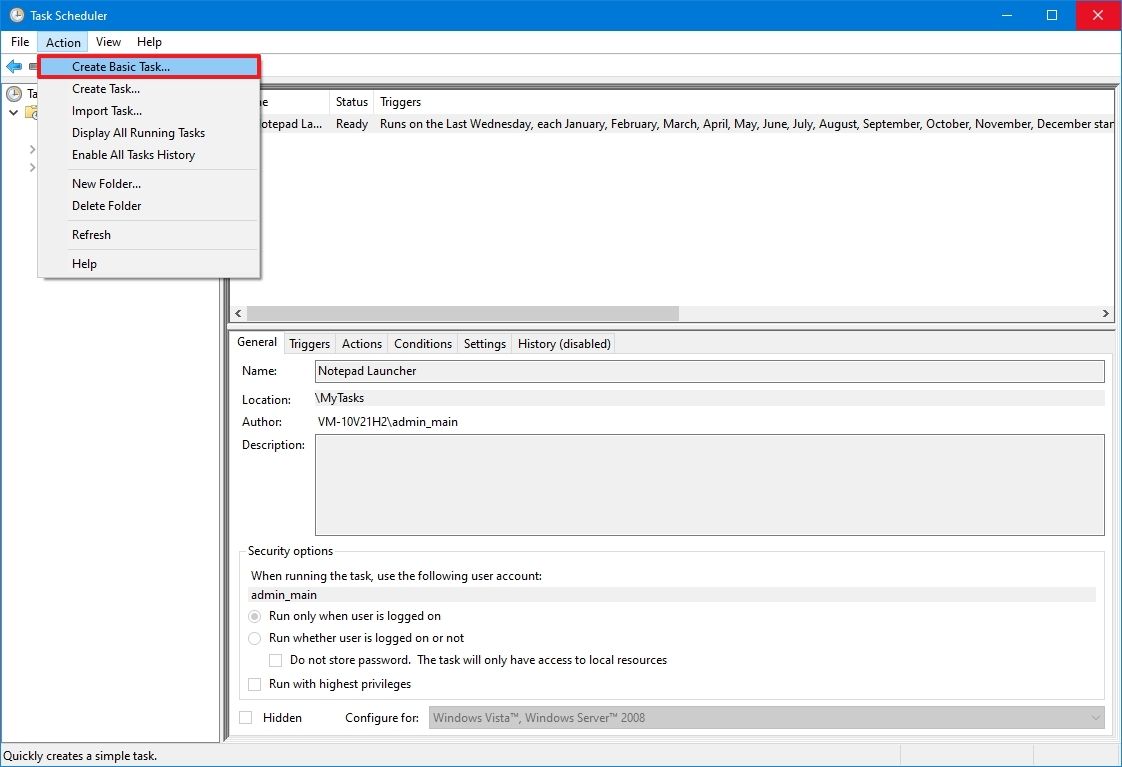Image resolution: width=1122 pixels, height=767 pixels.
Task: Open the View menu
Action: [x=108, y=42]
